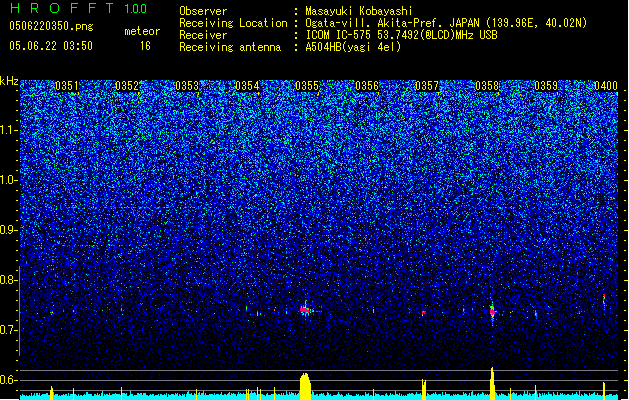
Task: Click the 0358 time marker
Action: point(487,86)
